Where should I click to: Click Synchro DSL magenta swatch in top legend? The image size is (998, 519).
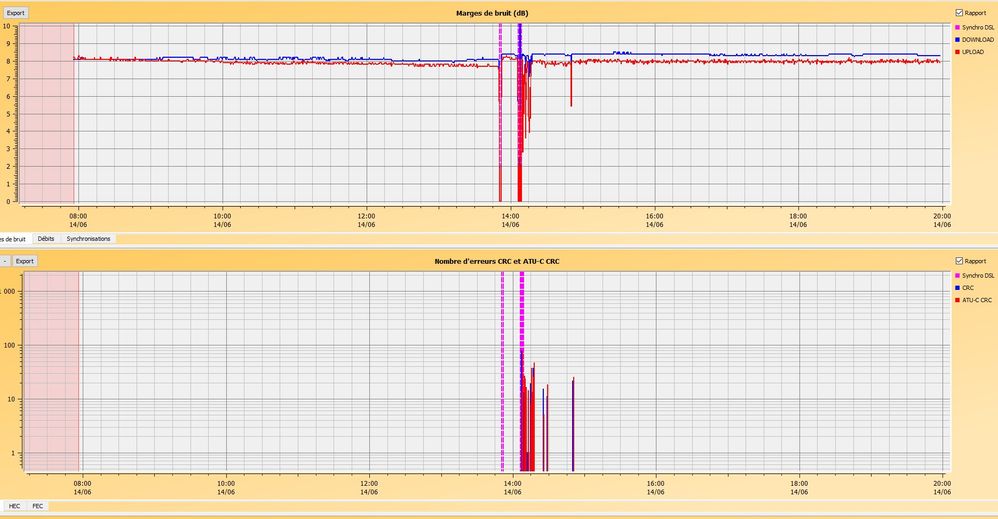pos(958,27)
